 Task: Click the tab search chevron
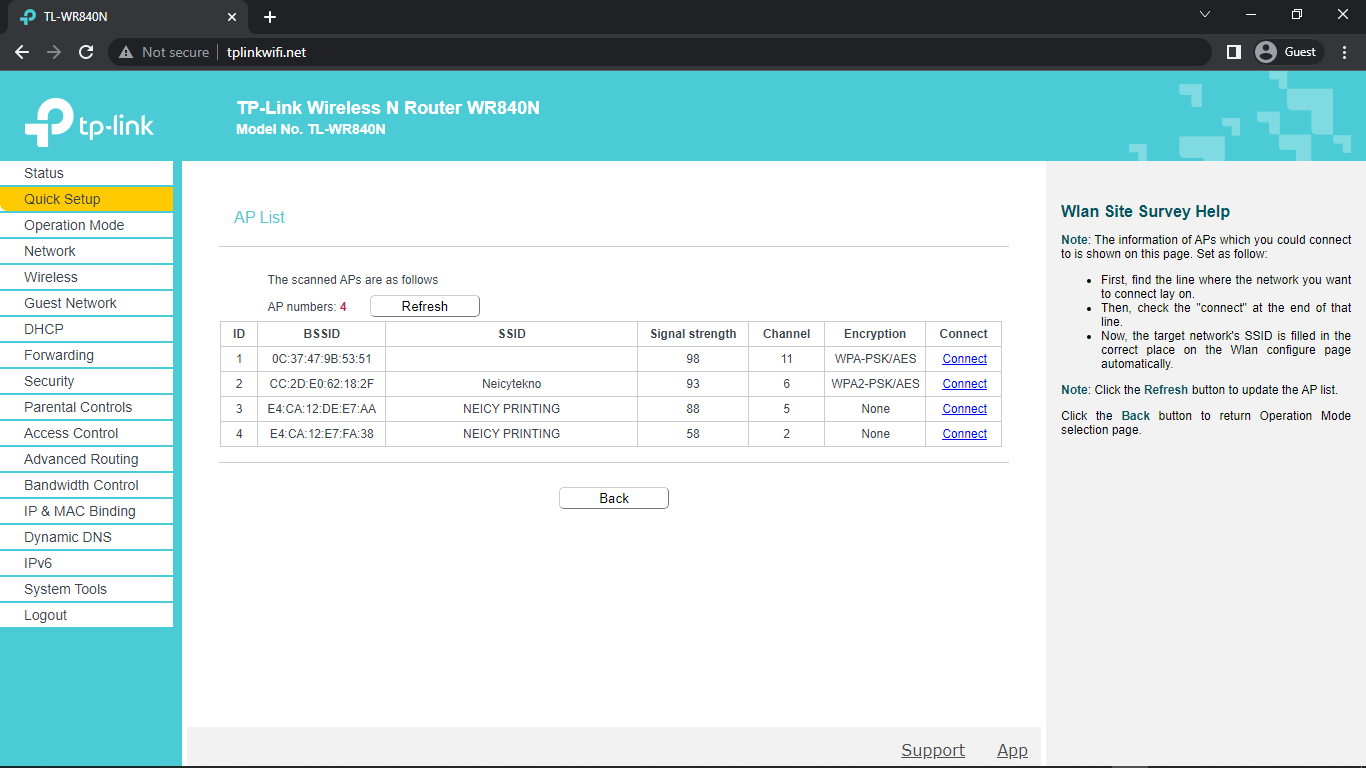[1205, 14]
